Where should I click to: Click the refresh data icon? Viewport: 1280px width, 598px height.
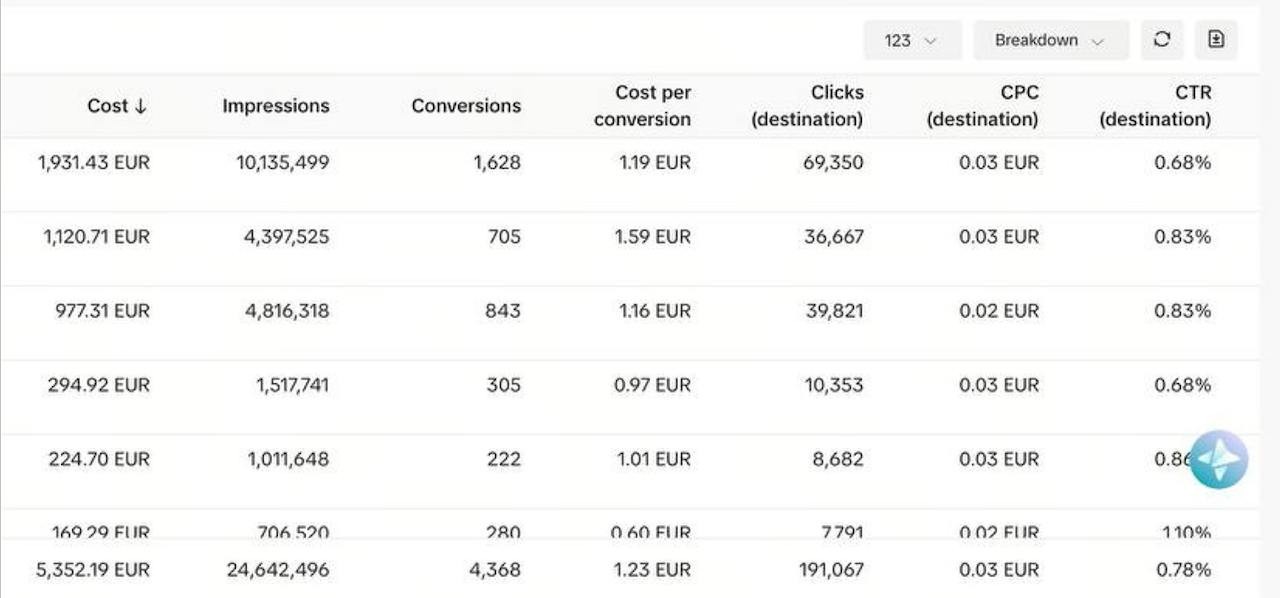1162,40
